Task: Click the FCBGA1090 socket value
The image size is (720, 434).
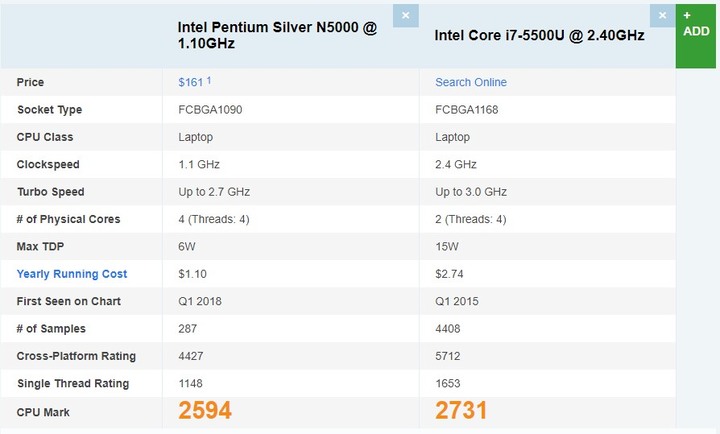Action: 210,110
